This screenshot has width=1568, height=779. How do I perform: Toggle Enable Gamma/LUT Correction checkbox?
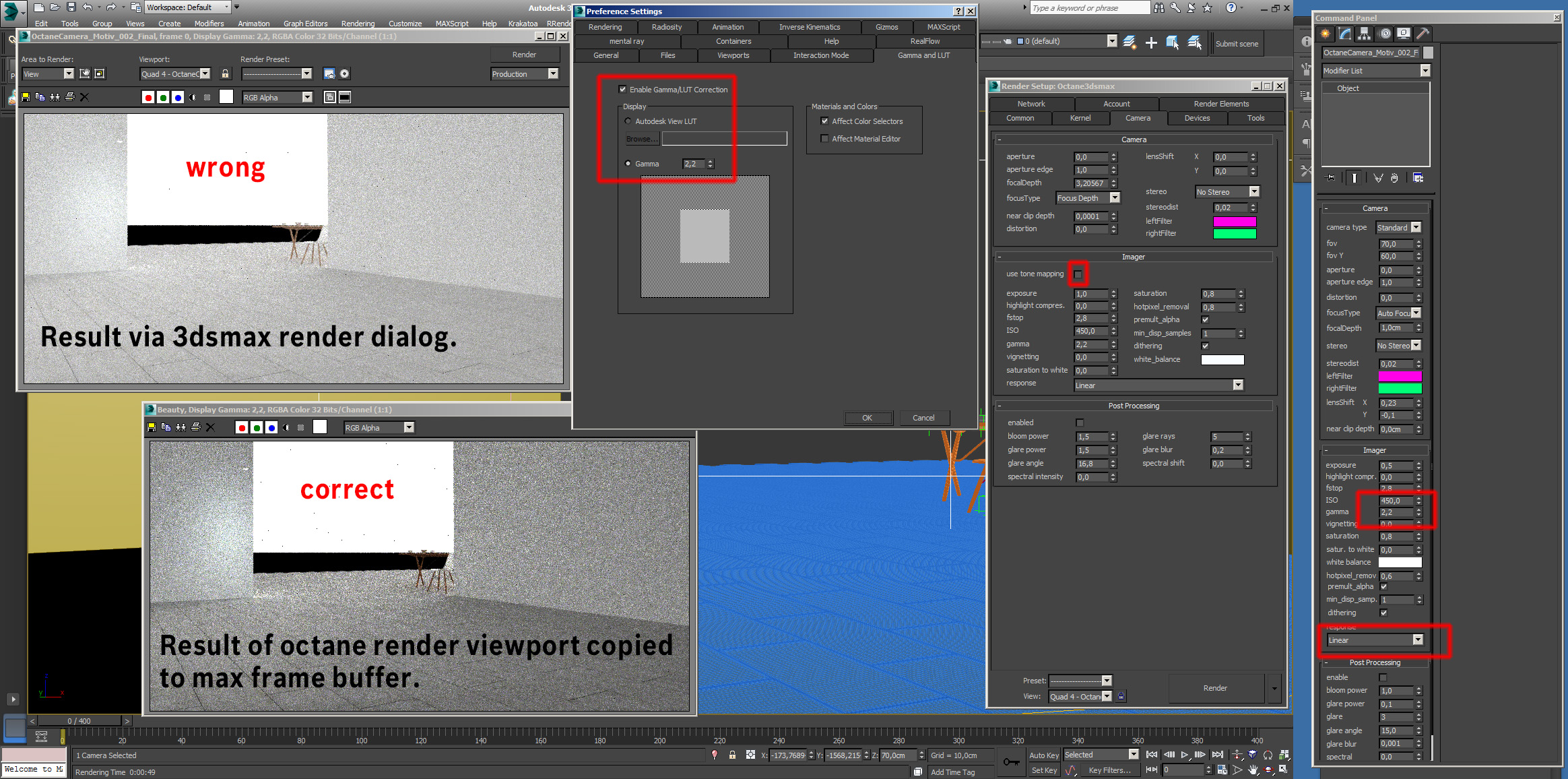coord(623,90)
